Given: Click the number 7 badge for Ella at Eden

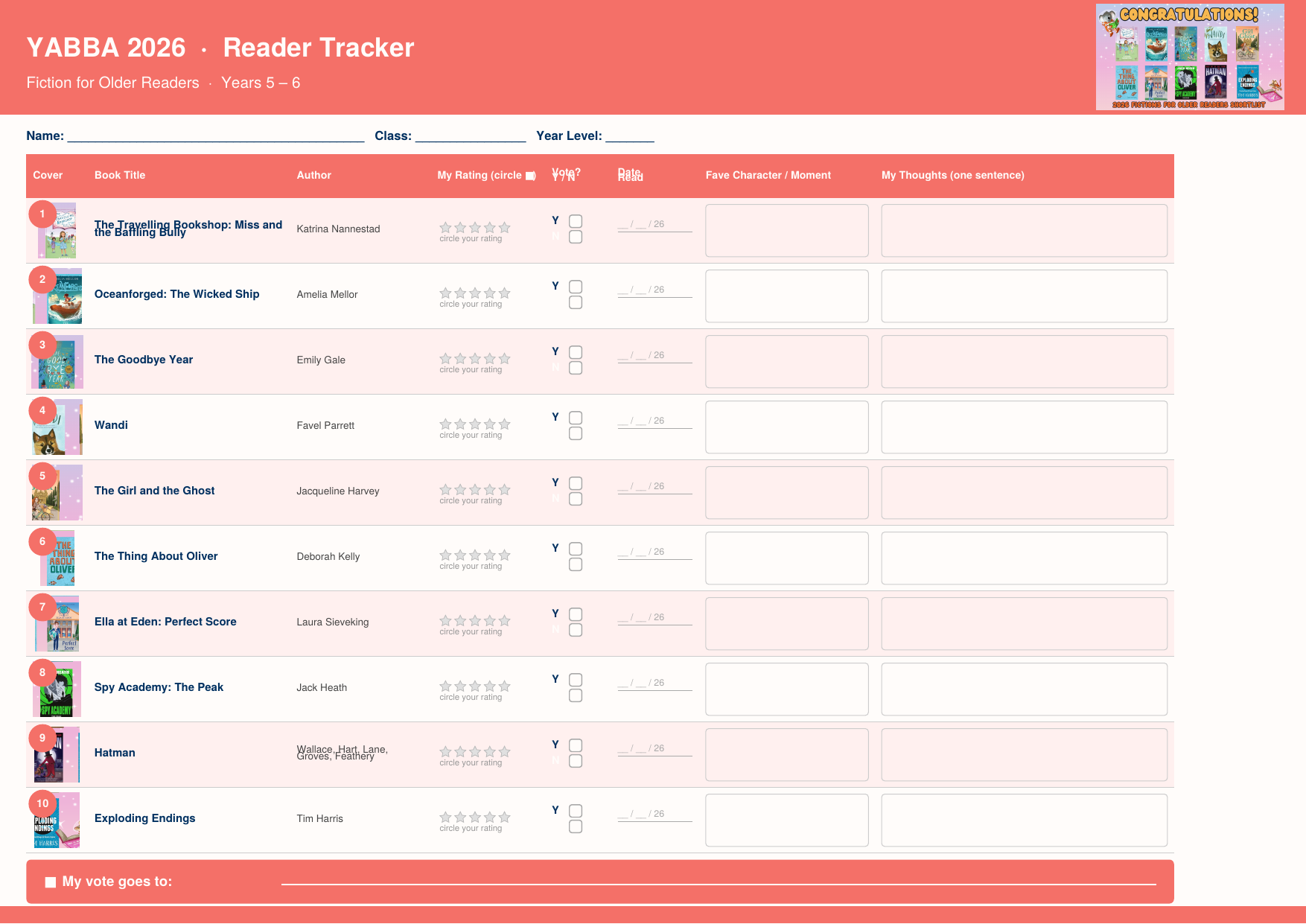Looking at the screenshot, I should pos(42,607).
